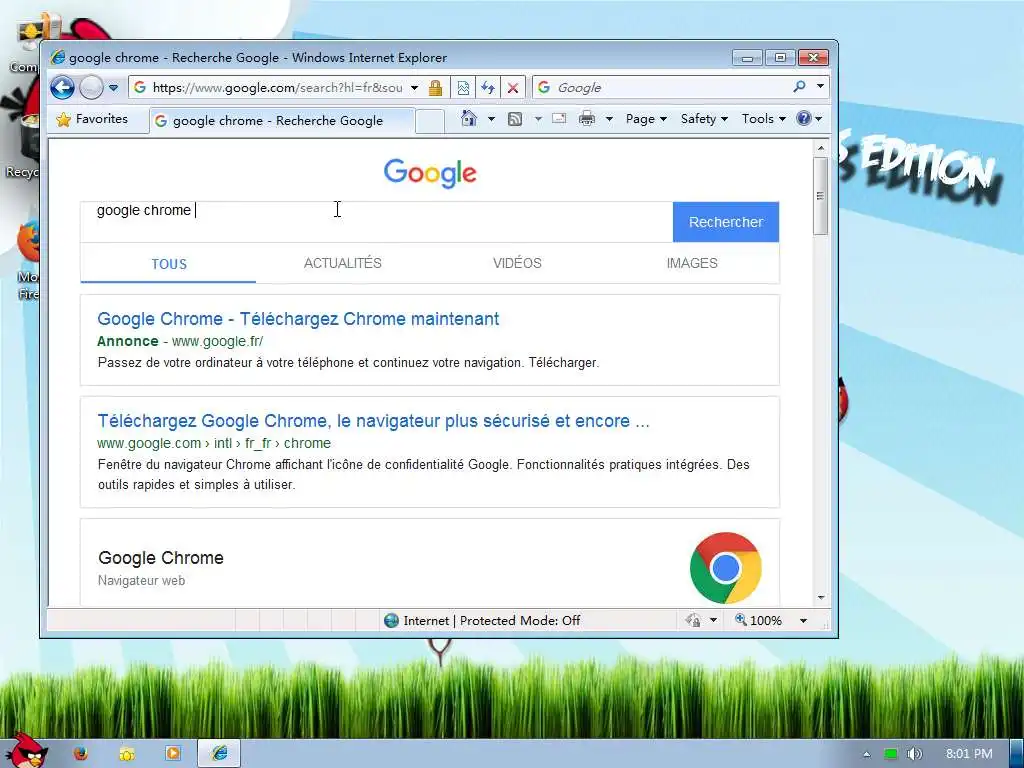The image size is (1024, 768).
Task: Open a new blank tab
Action: [x=430, y=121]
